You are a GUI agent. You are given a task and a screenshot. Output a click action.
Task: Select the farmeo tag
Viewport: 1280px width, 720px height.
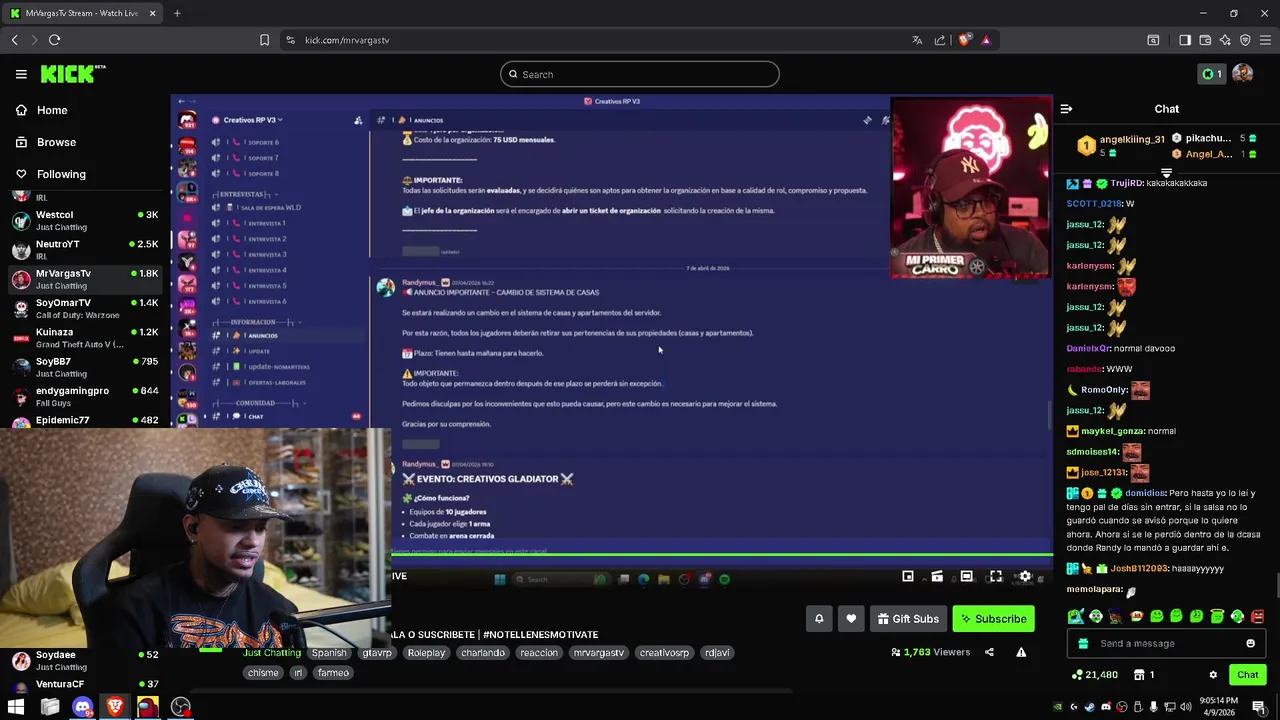tap(333, 673)
